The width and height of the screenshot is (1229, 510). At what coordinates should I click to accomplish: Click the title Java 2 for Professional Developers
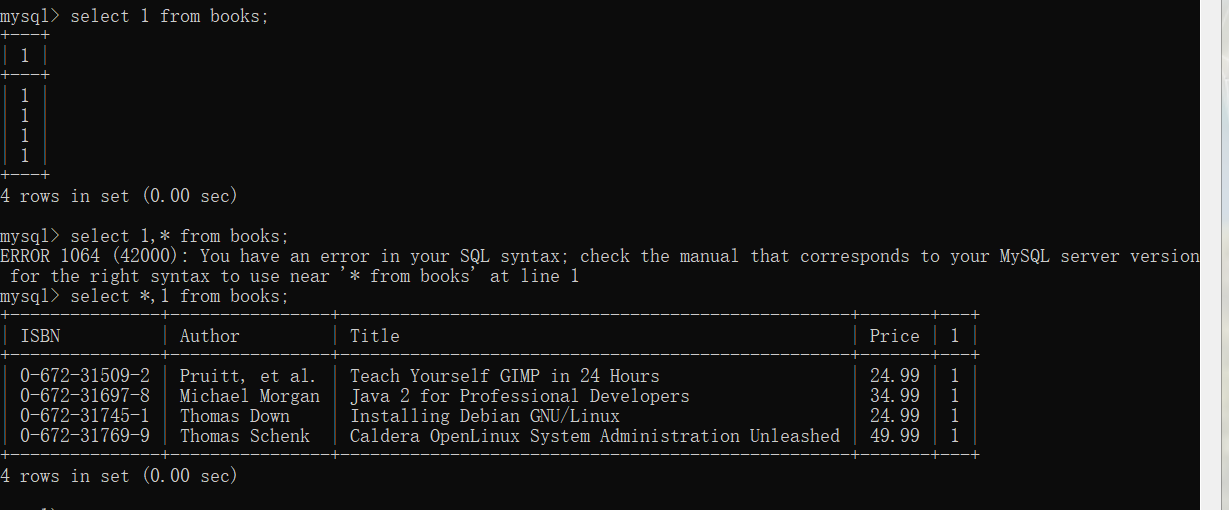point(519,396)
